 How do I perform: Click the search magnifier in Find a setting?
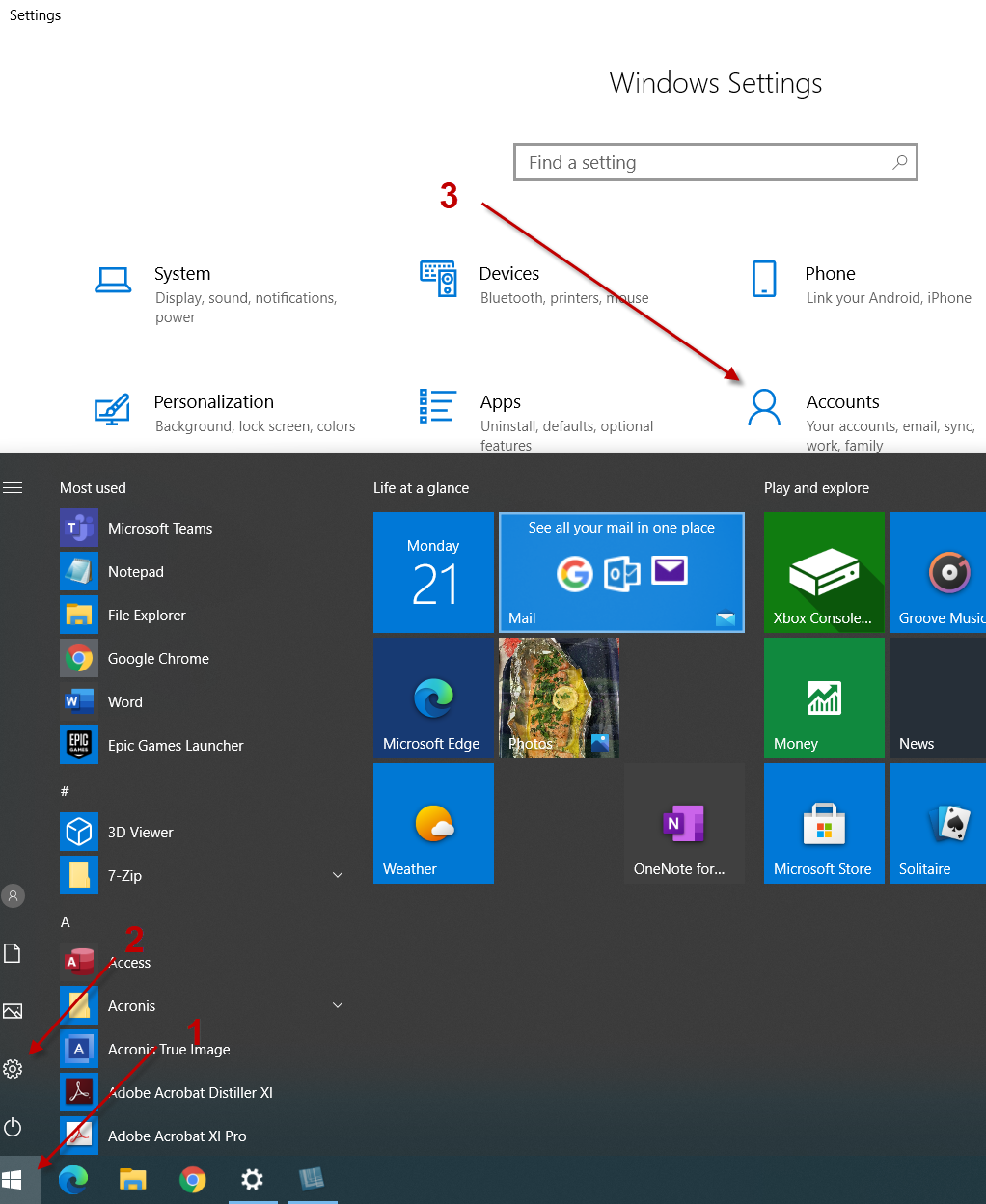[899, 162]
